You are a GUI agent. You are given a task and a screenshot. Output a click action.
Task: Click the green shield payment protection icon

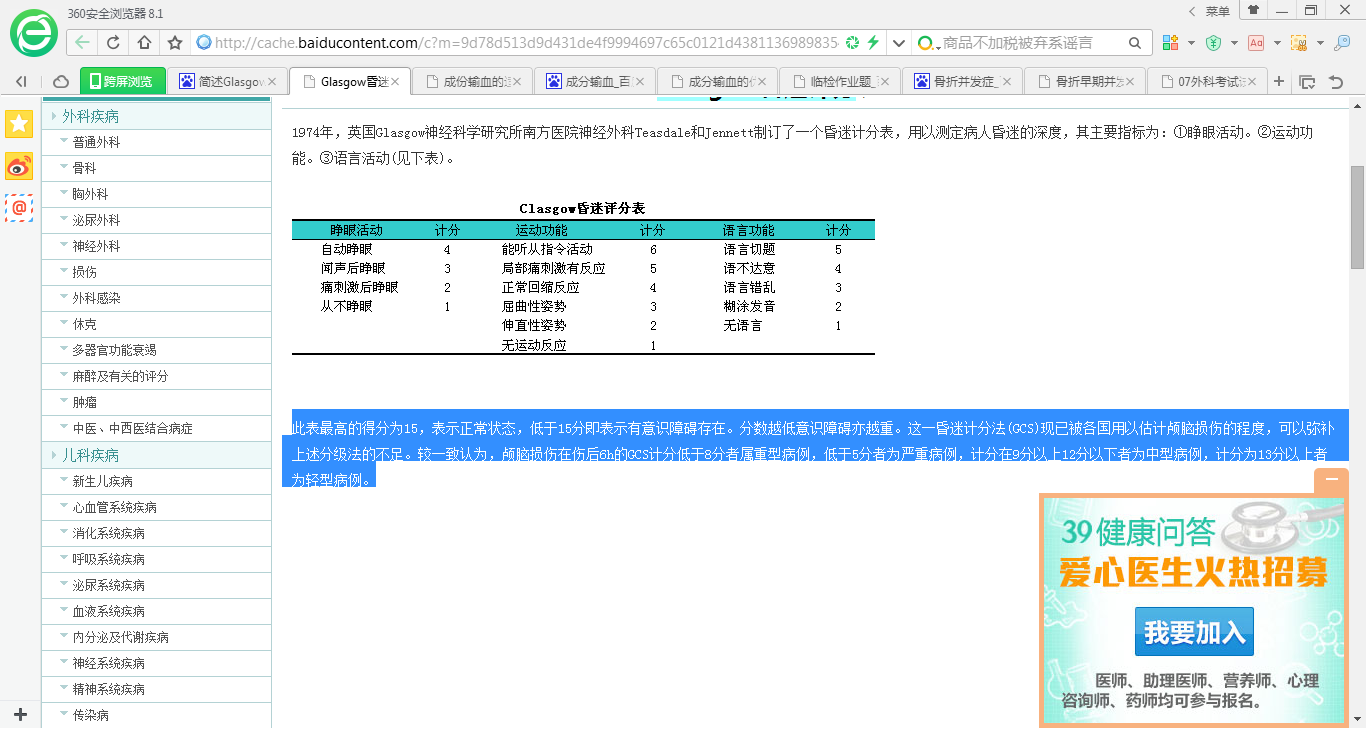click(x=1214, y=44)
